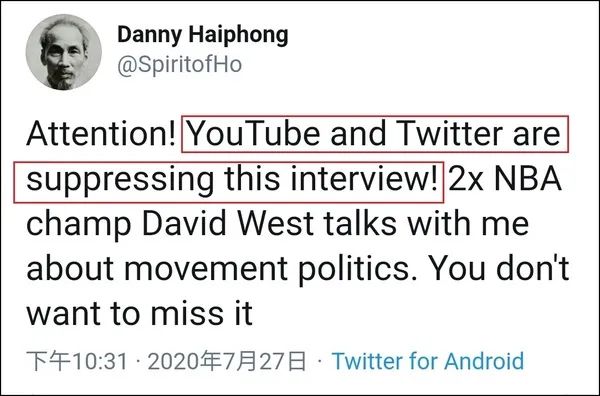Open Danny Haiphong's profile avatar photo
600x396 pixels.
pyautogui.click(x=64, y=52)
